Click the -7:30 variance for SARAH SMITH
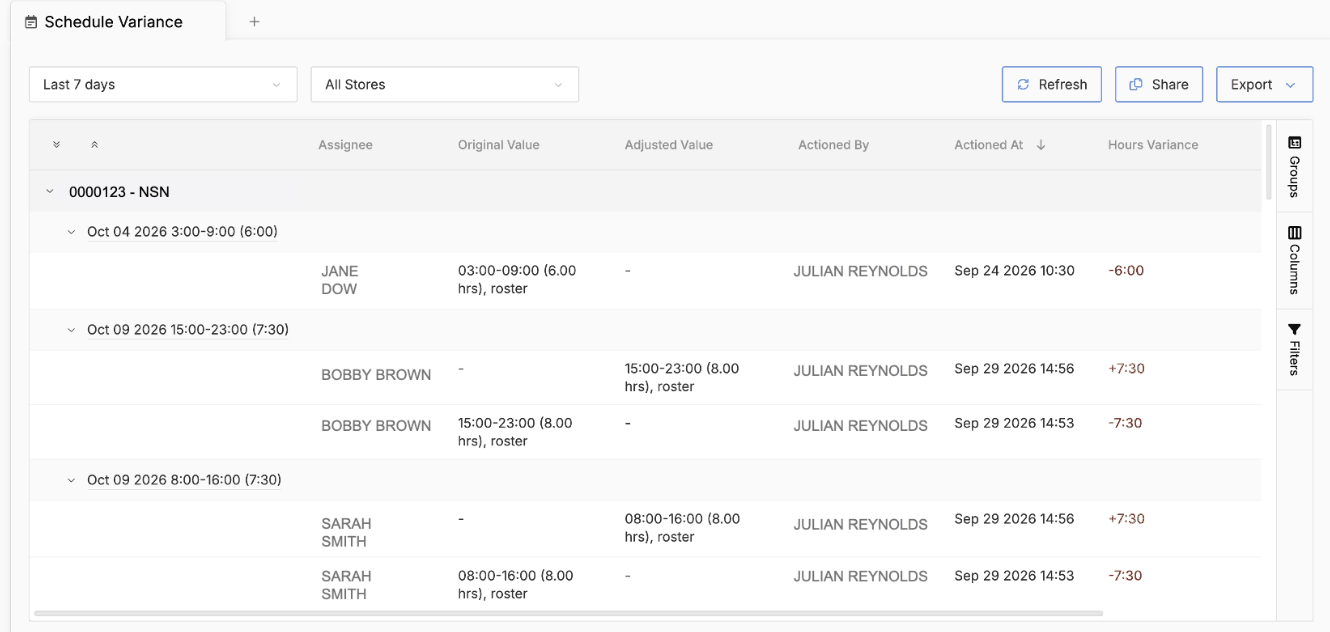Image resolution: width=1330 pixels, height=632 pixels. (1126, 576)
